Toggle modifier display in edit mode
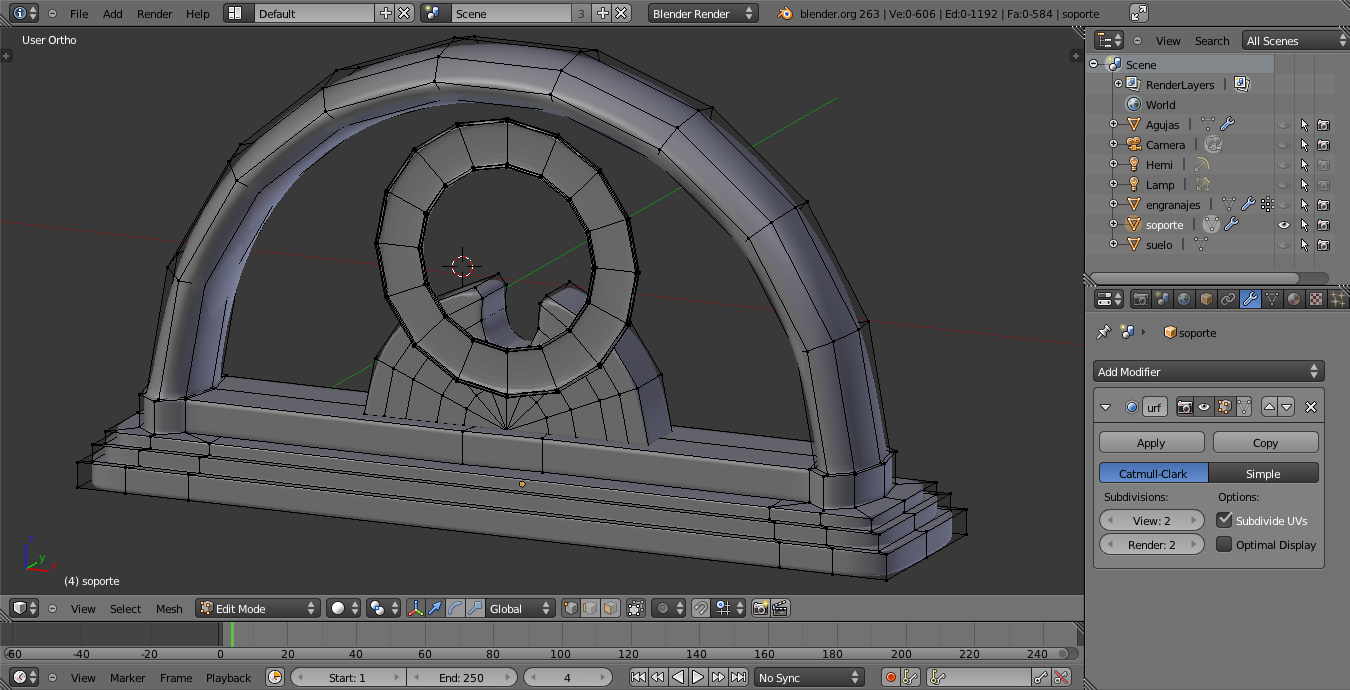Image resolution: width=1350 pixels, height=690 pixels. [1224, 407]
